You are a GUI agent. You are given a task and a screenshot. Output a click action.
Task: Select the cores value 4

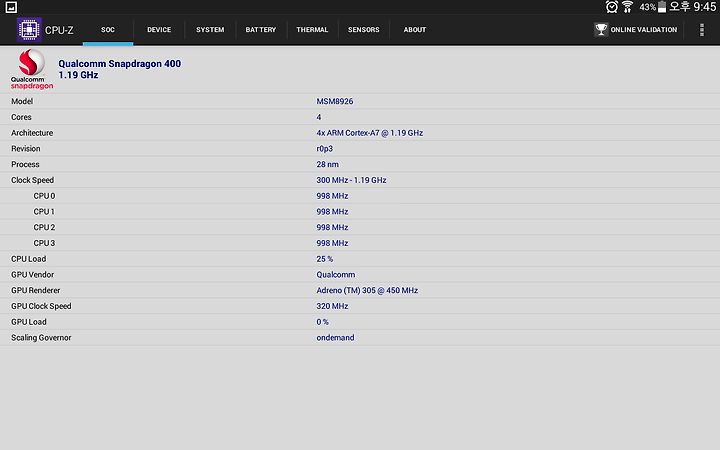pos(319,117)
